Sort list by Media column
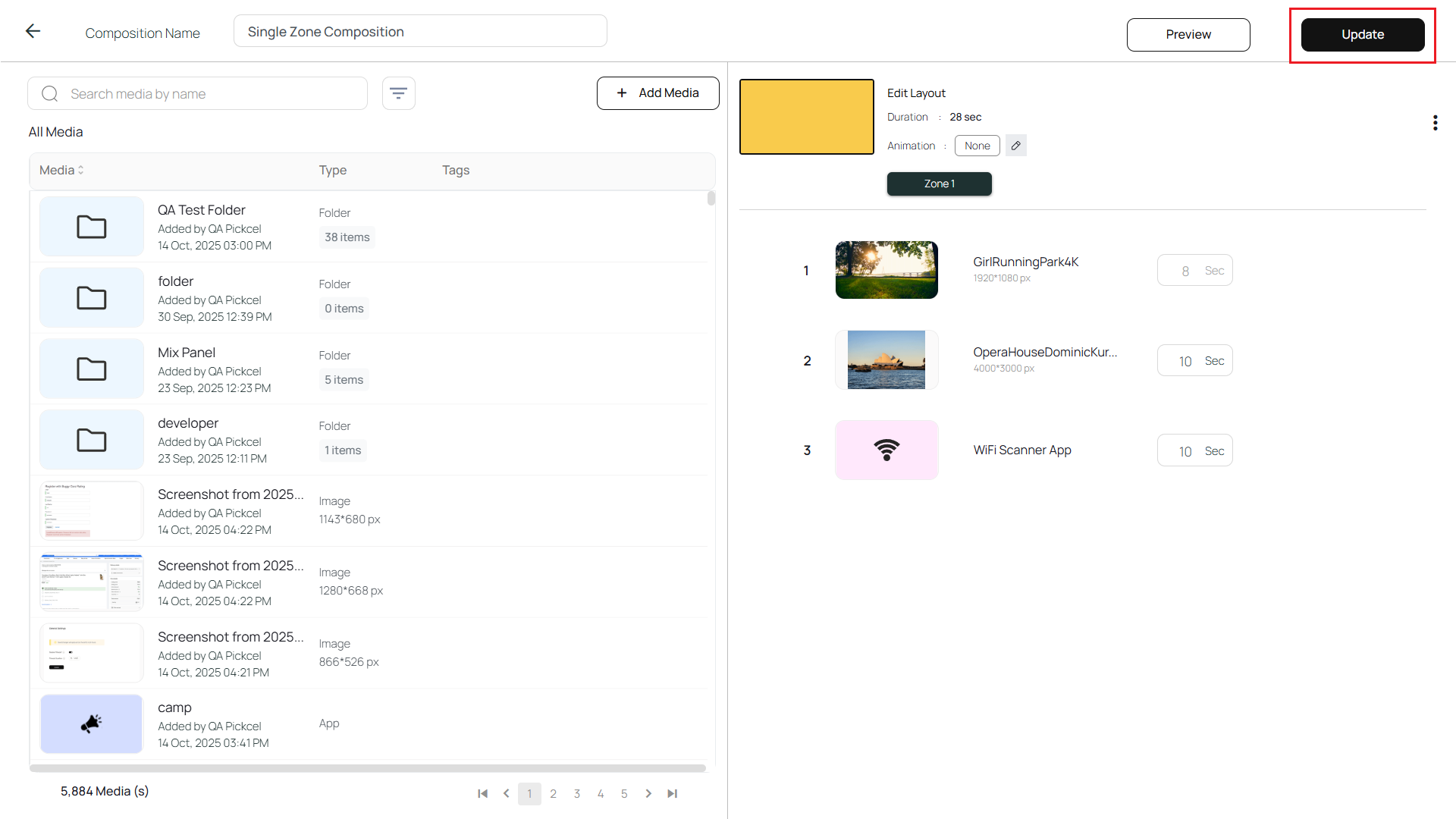Image resolution: width=1456 pixels, height=819 pixels. coord(61,170)
